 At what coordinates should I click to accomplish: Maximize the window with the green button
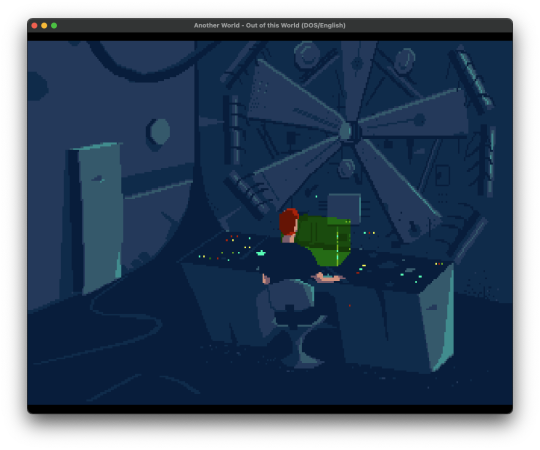point(54,25)
